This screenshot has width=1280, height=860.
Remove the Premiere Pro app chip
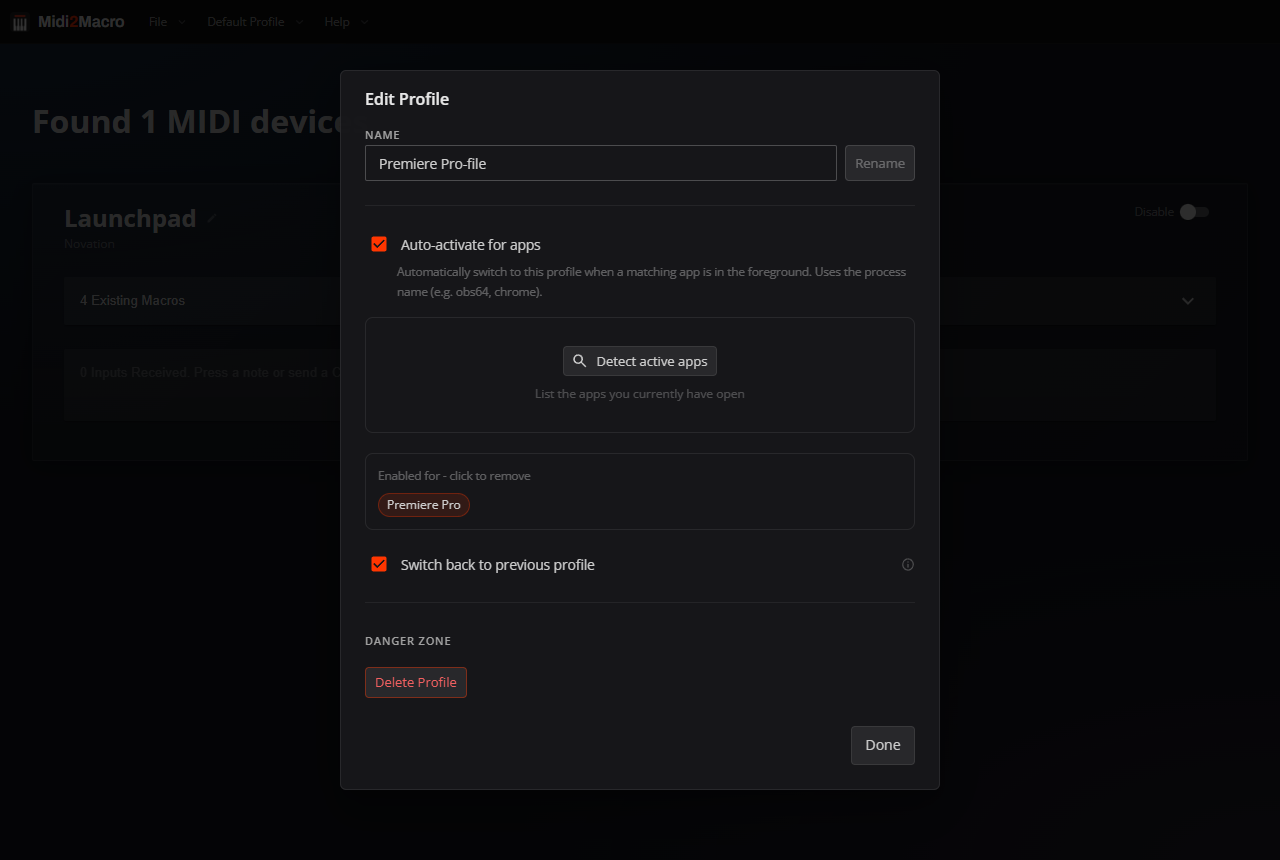click(x=424, y=505)
